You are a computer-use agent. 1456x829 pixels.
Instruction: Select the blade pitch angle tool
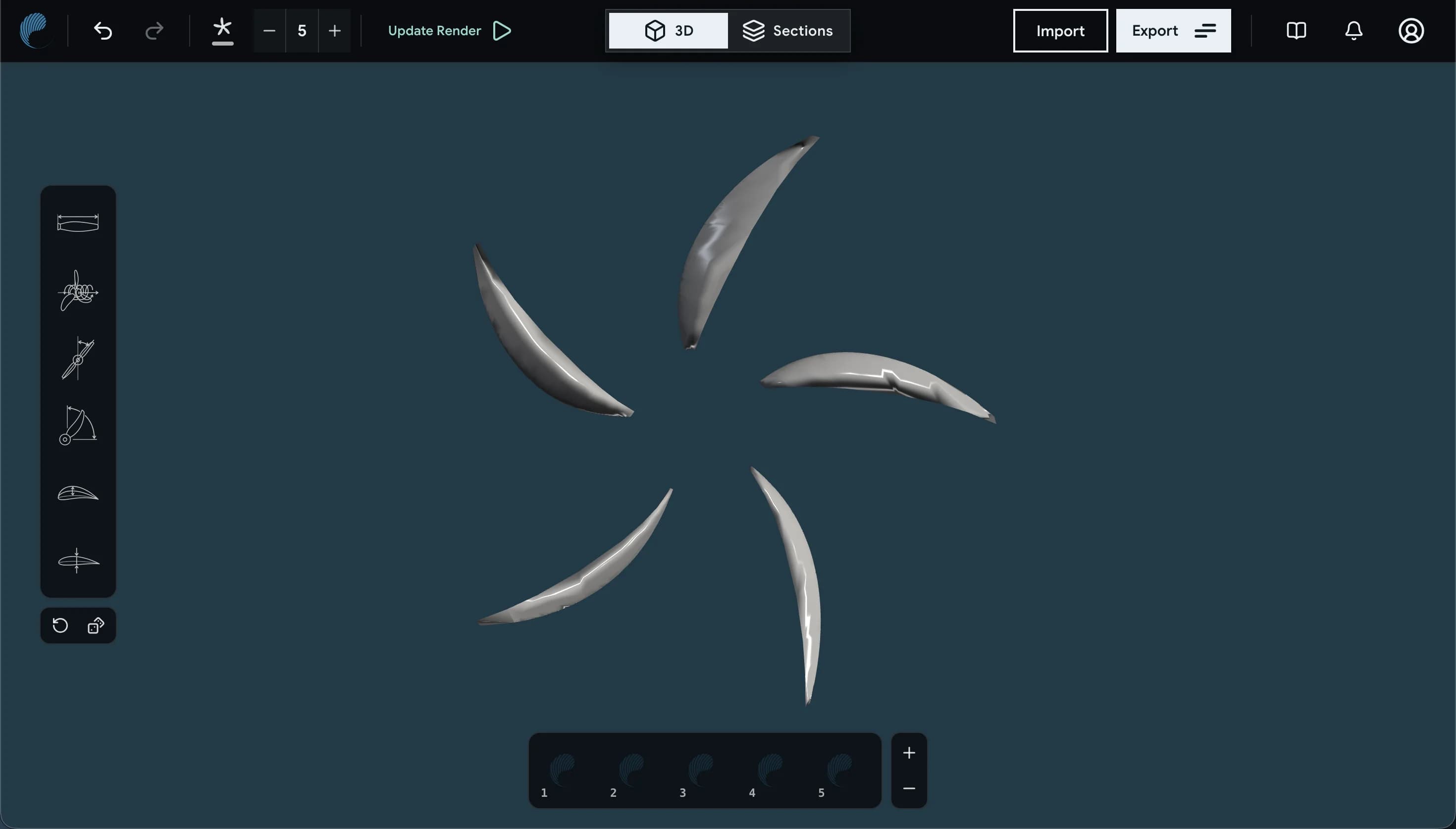coord(78,358)
